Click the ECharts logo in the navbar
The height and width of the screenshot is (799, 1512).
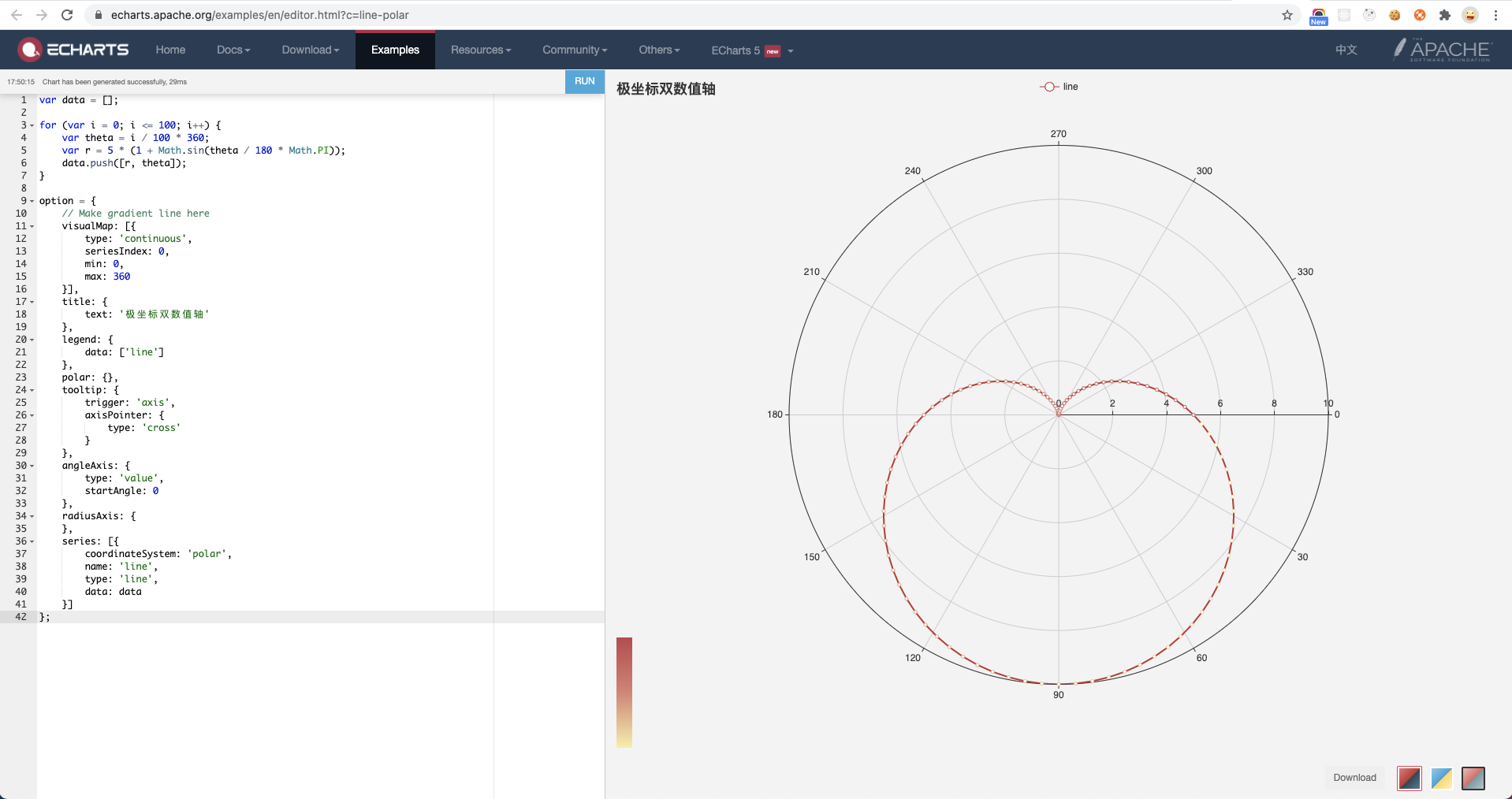(73, 49)
